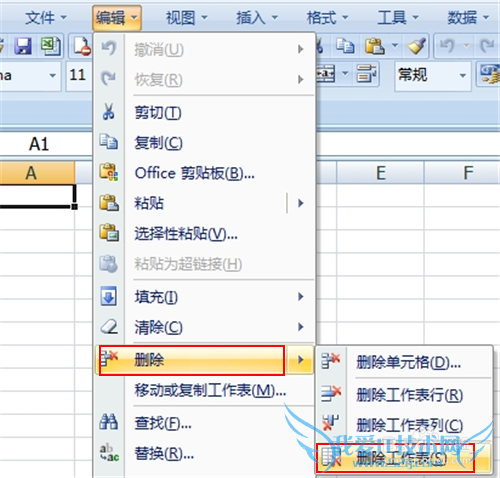Open the 清除(C) submenu
The image size is (500, 478).
point(205,327)
